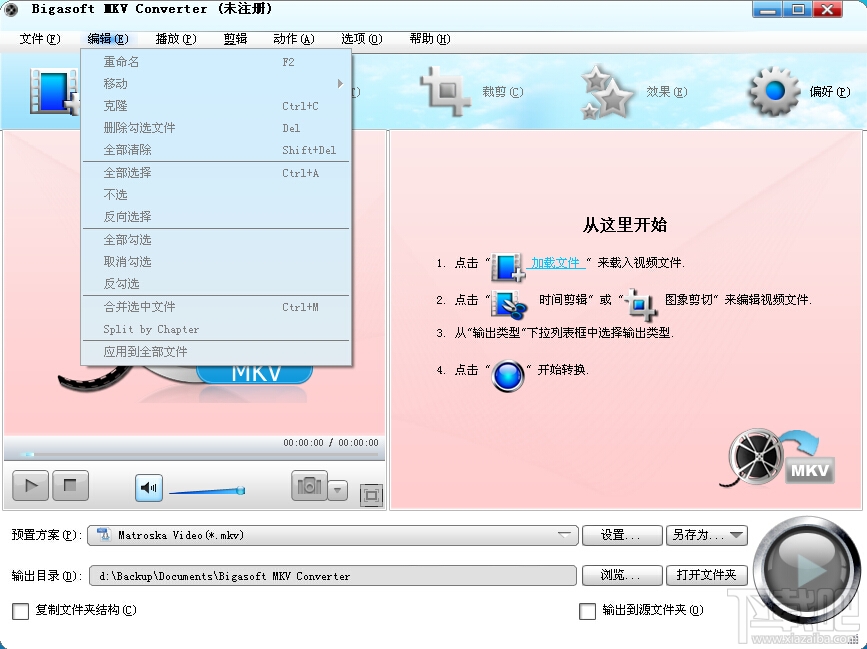Click inside the output directory path field
The height and width of the screenshot is (649, 867).
(330, 575)
